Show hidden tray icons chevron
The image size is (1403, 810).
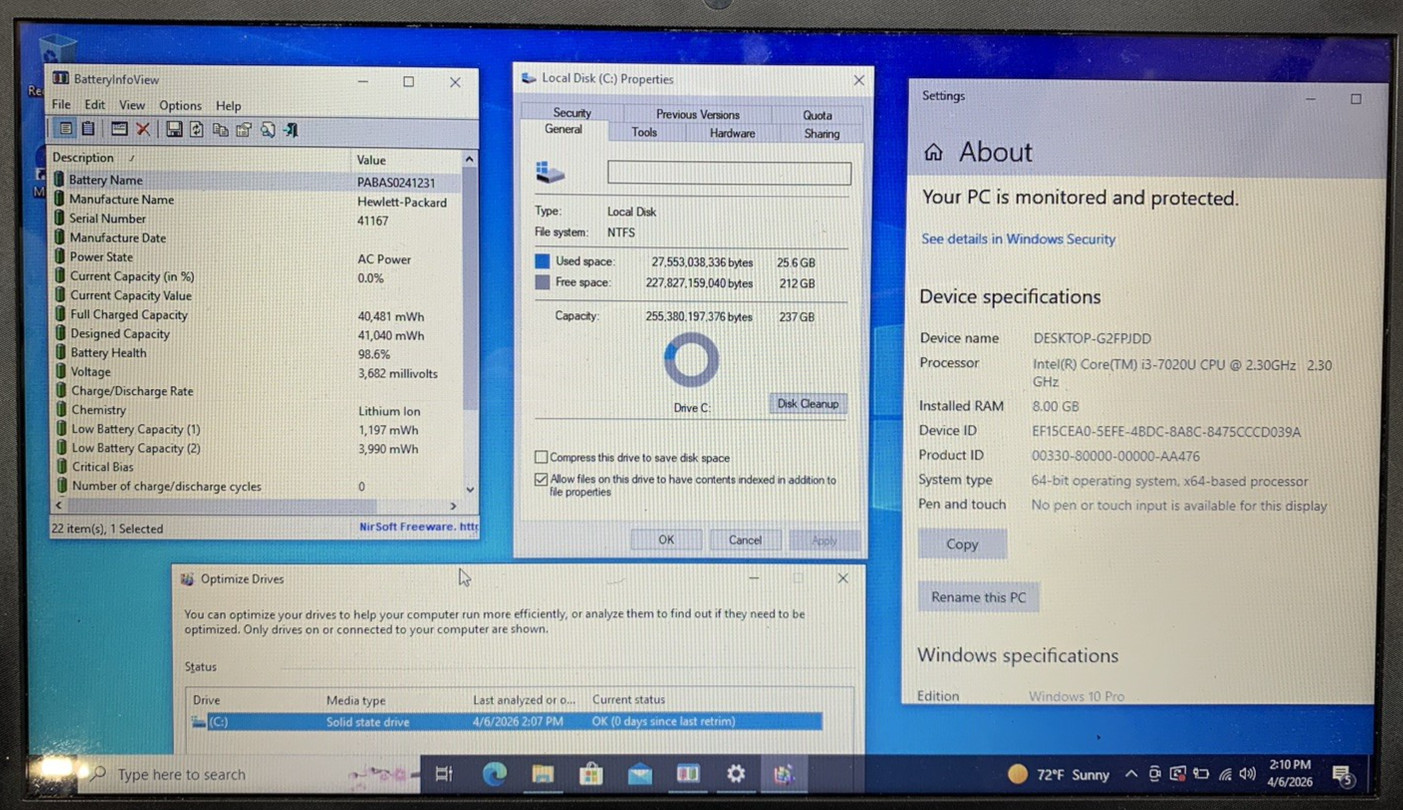[1131, 774]
